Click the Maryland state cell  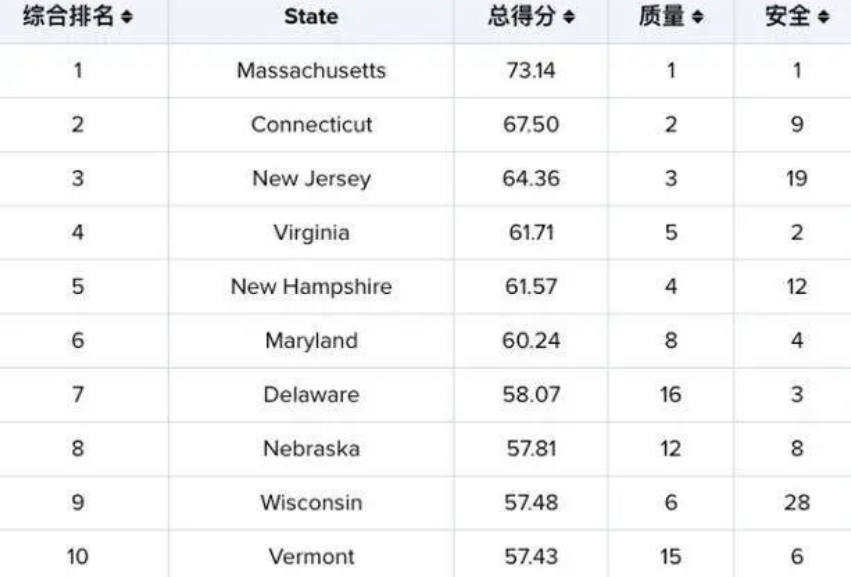click(311, 341)
